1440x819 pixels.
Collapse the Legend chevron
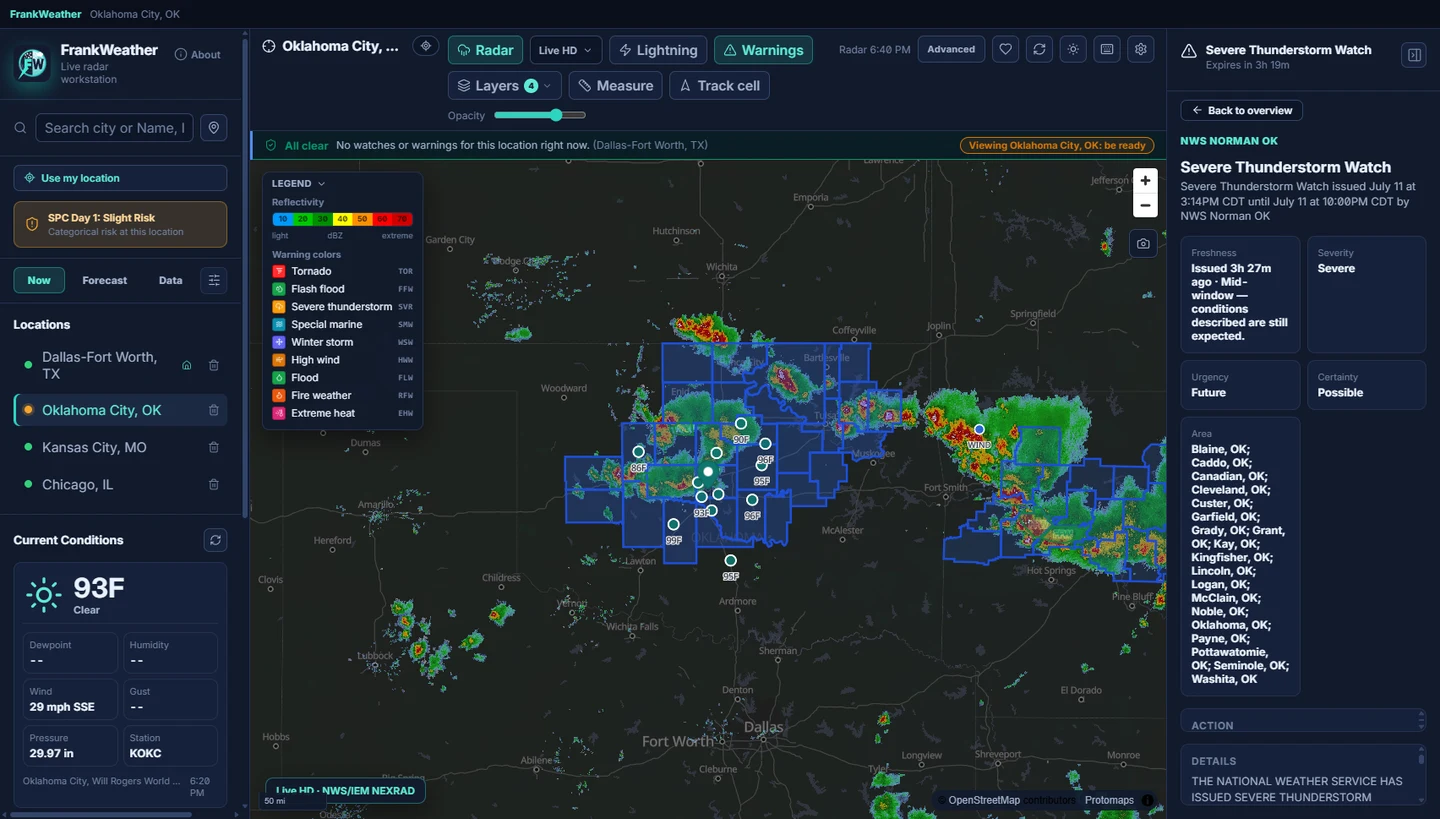pyautogui.click(x=321, y=184)
